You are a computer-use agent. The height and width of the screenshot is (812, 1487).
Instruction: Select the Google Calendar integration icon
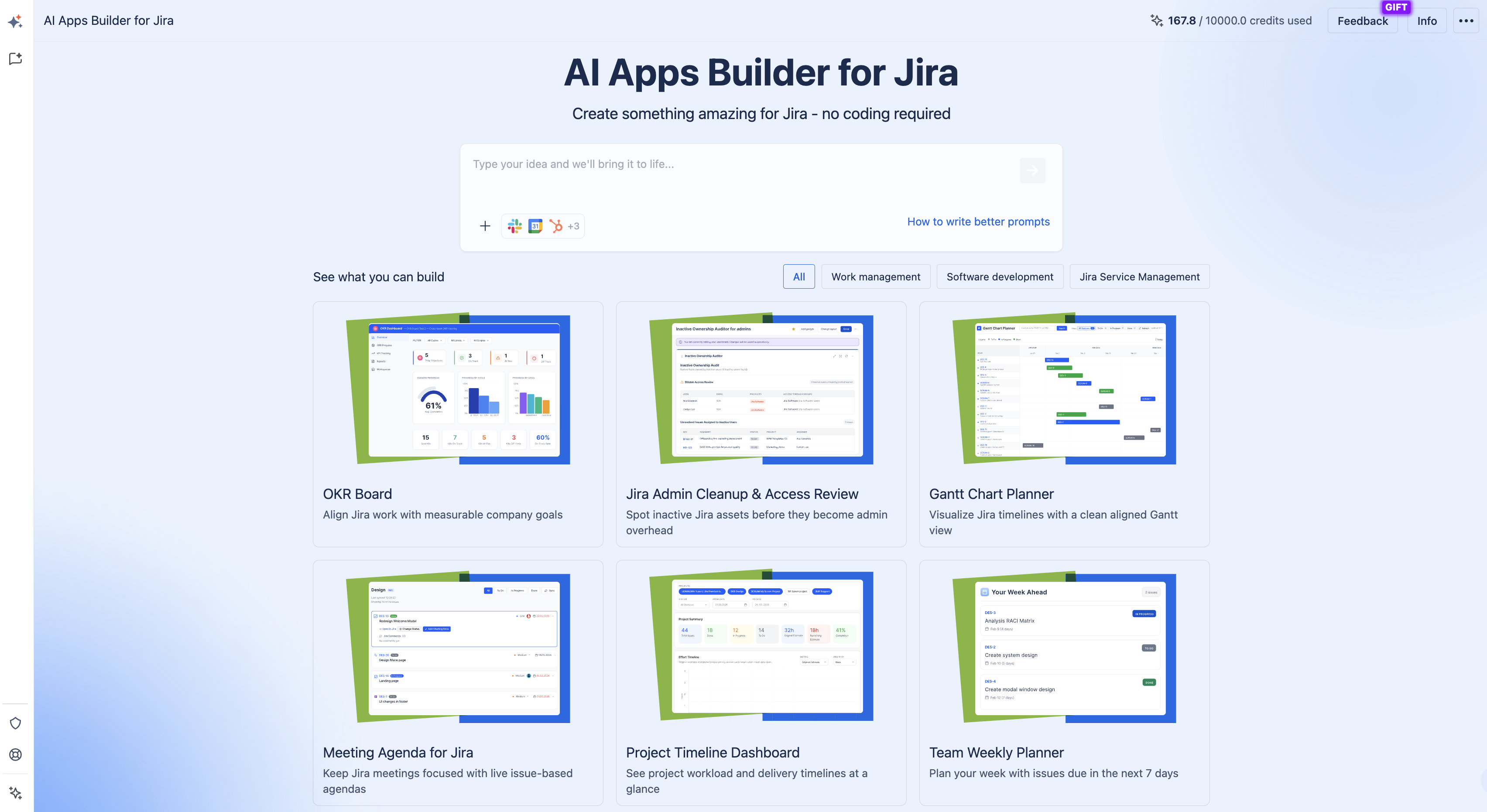point(535,225)
